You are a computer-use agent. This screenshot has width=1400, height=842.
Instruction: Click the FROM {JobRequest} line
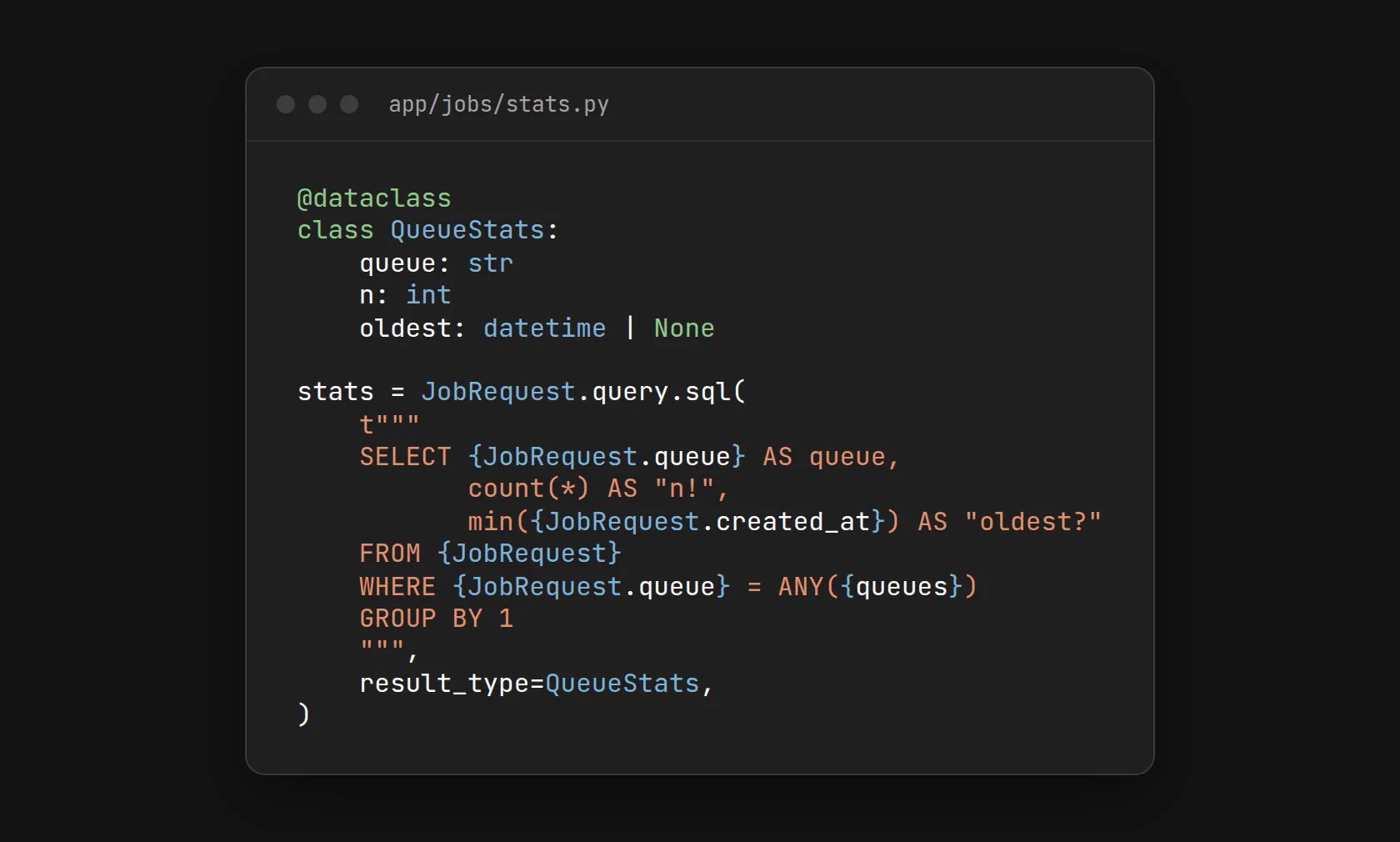(490, 554)
